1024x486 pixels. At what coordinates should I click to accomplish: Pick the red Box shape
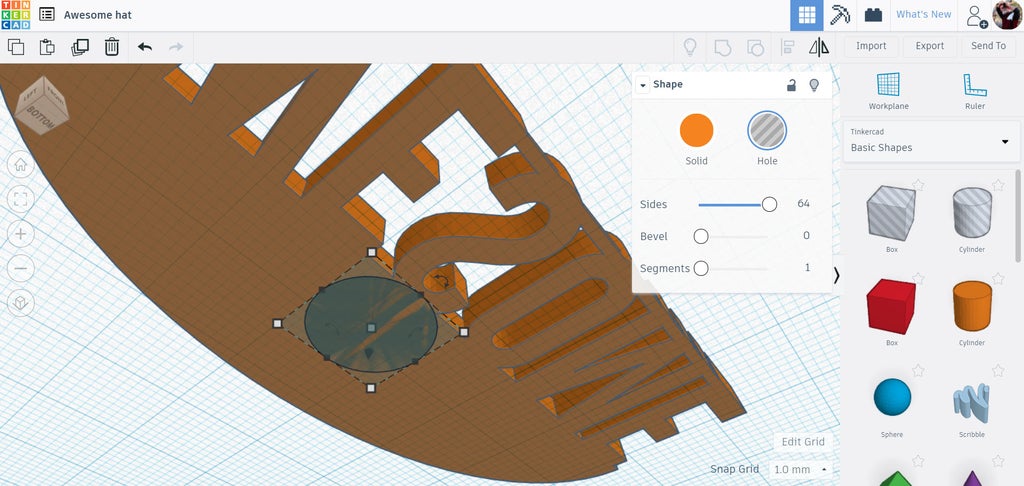(891, 306)
